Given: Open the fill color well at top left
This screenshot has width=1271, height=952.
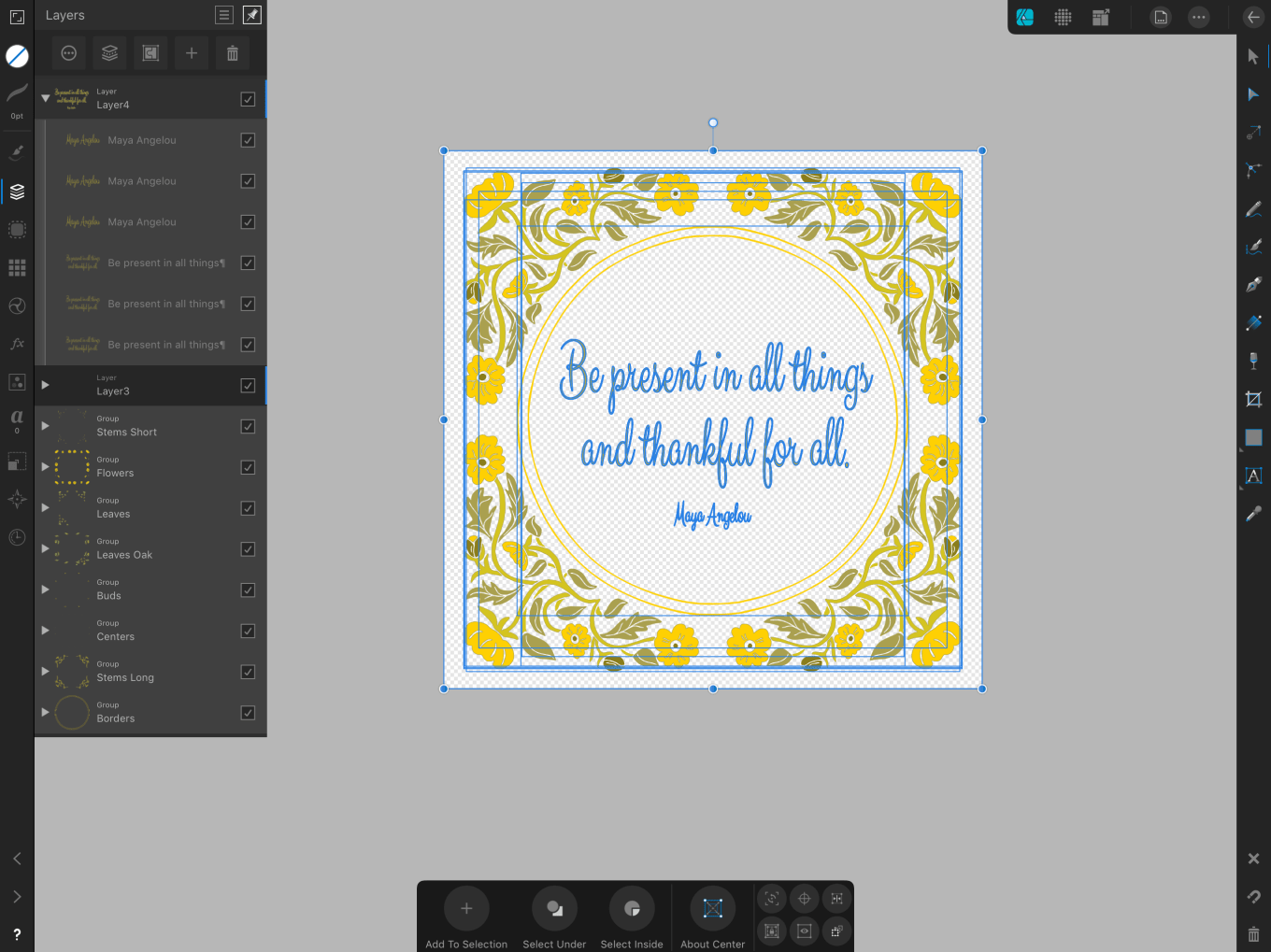Looking at the screenshot, I should [x=17, y=56].
